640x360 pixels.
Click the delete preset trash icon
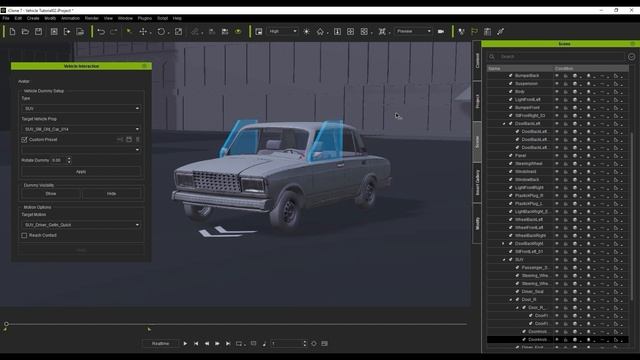pos(138,140)
